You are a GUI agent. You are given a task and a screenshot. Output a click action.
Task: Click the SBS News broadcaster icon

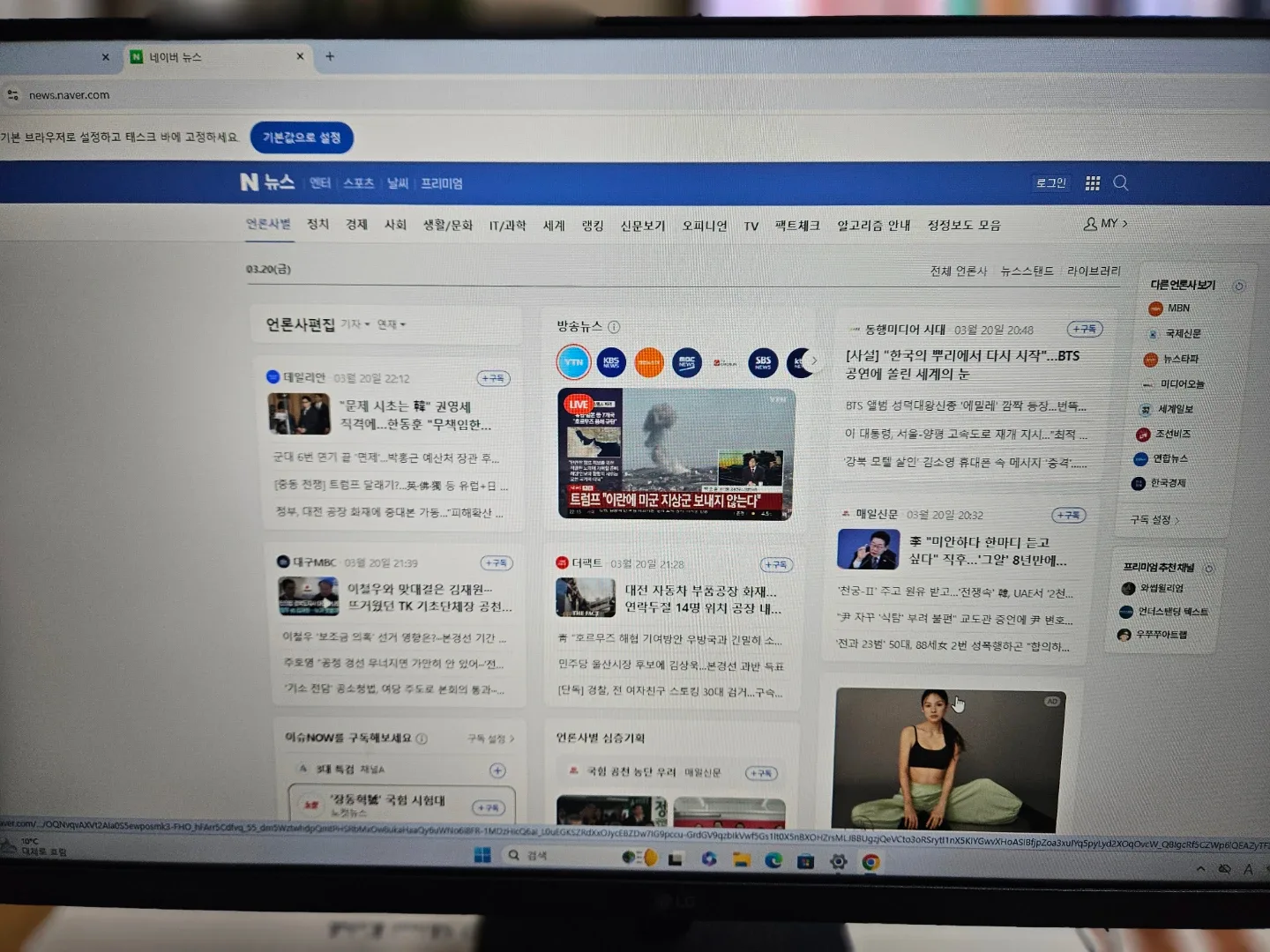tap(762, 362)
